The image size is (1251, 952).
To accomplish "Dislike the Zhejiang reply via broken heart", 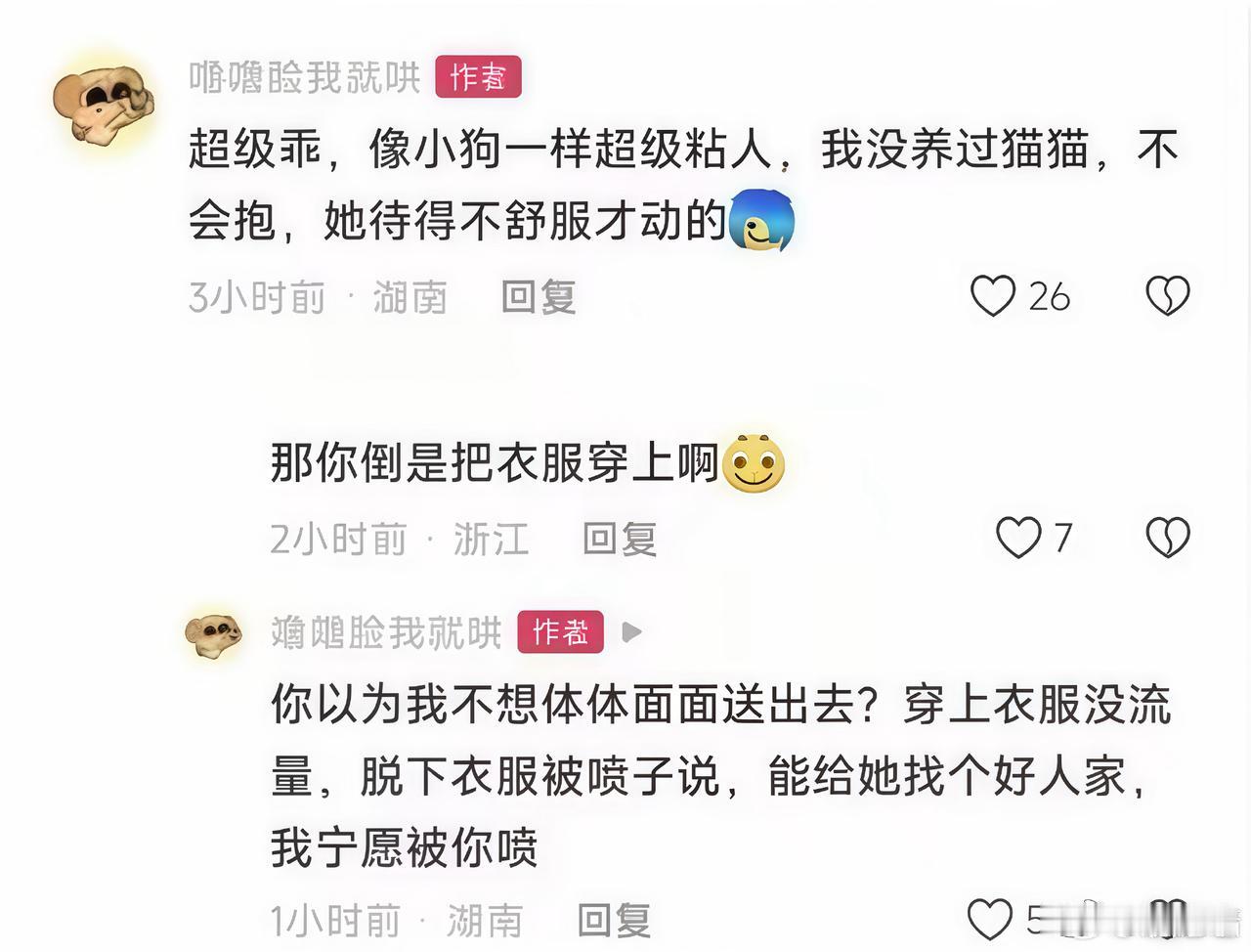I will 1167,538.
